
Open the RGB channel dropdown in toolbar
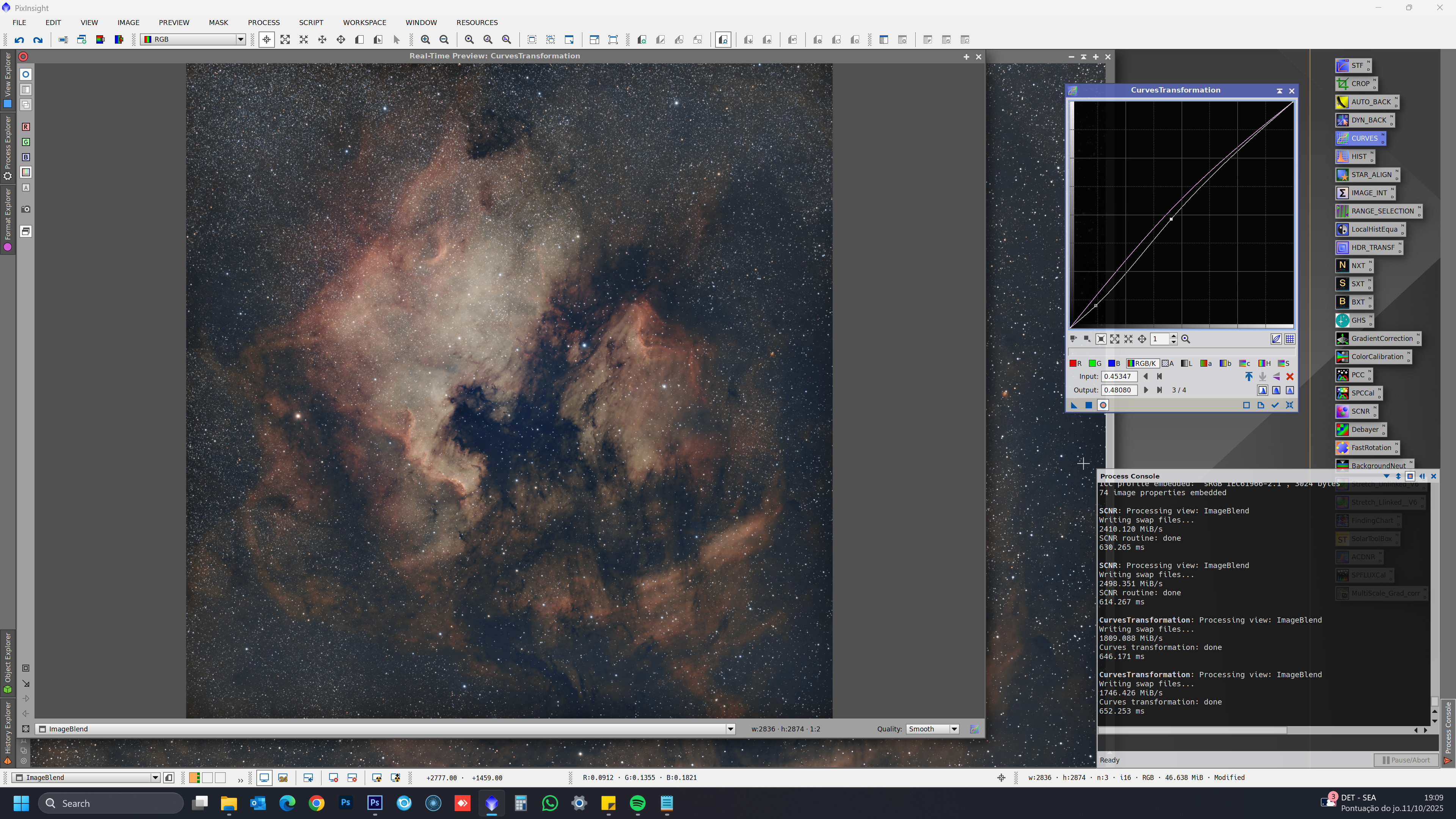tap(240, 39)
